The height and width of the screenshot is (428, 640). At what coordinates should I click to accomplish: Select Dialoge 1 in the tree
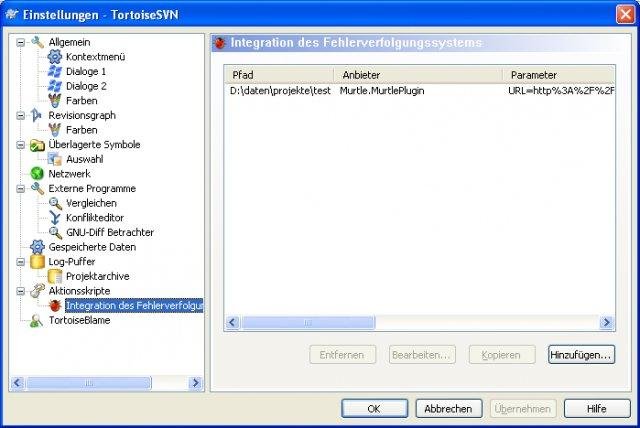pos(86,71)
